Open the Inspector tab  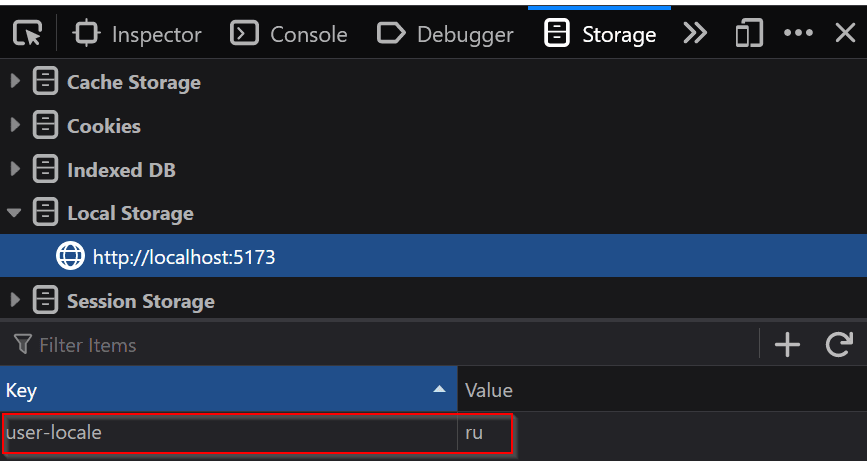(138, 34)
